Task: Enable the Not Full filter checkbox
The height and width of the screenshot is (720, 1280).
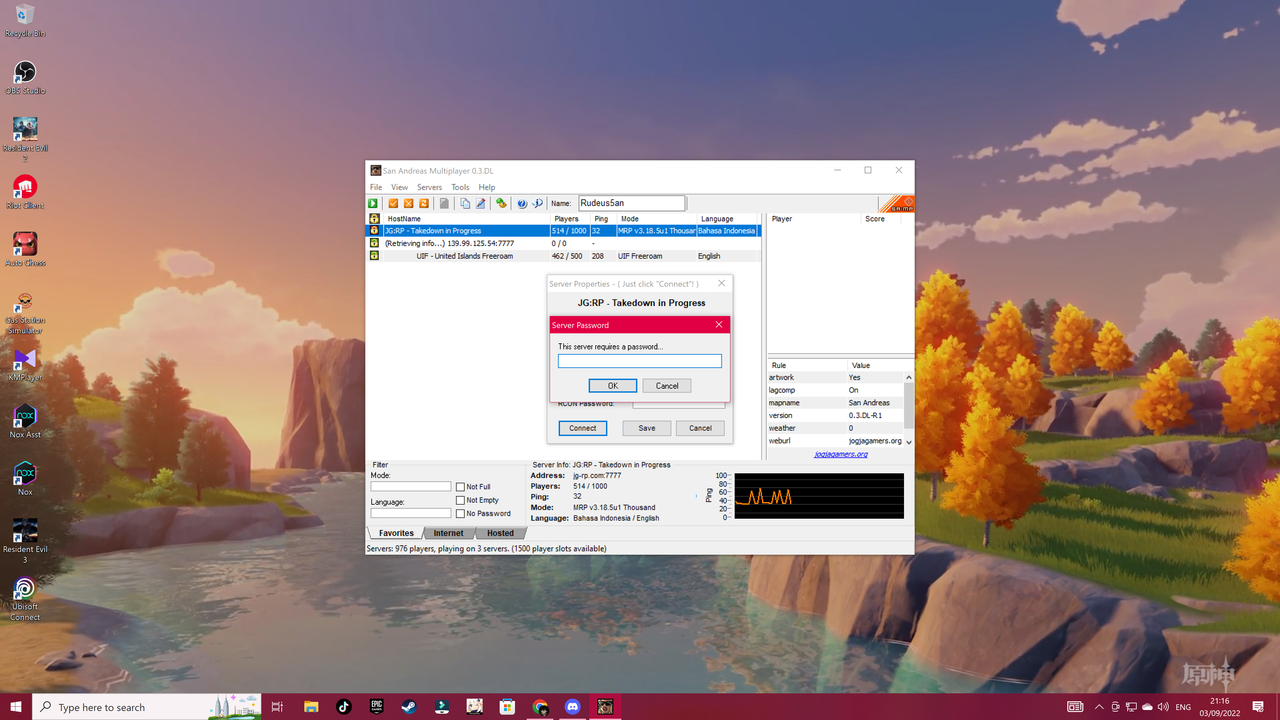Action: click(x=460, y=487)
